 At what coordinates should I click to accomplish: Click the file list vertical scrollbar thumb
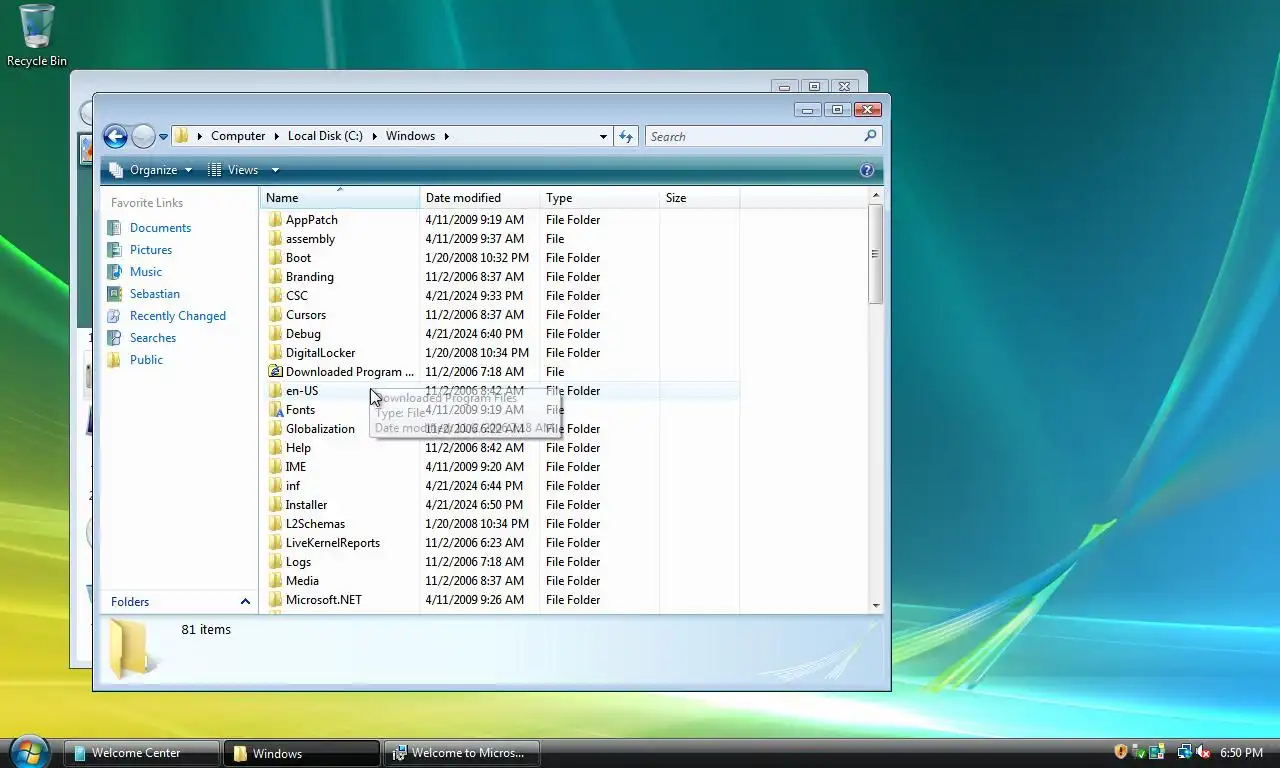tap(876, 254)
